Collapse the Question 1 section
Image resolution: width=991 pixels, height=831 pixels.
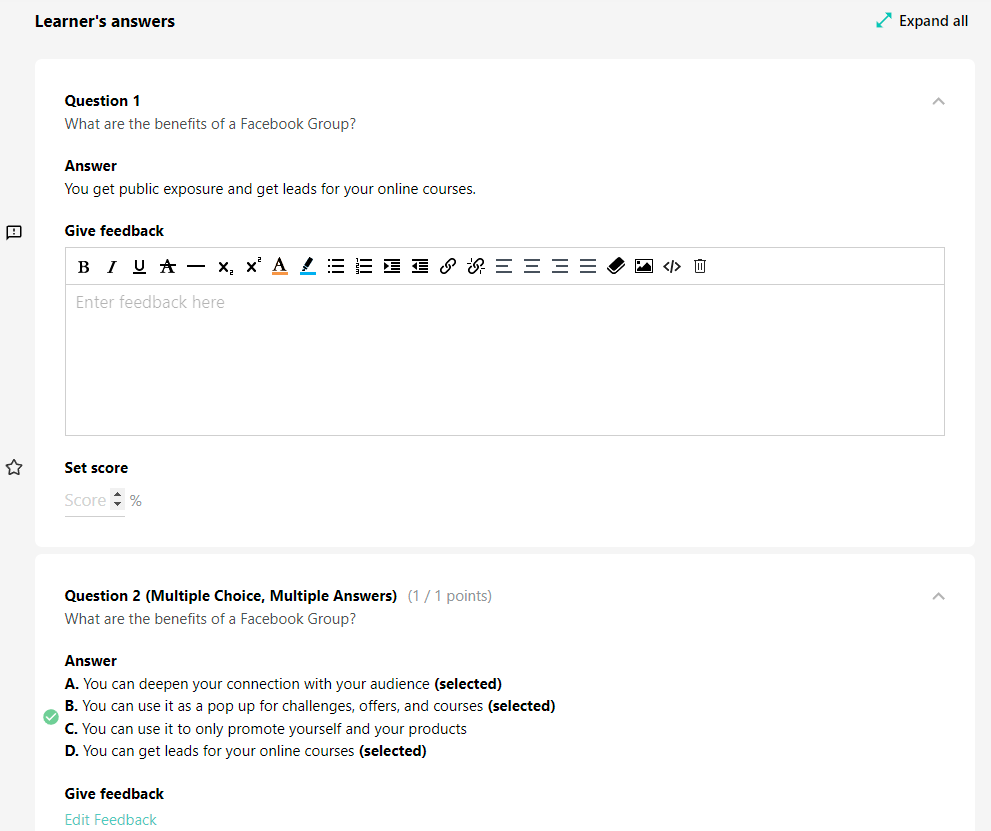(x=938, y=101)
